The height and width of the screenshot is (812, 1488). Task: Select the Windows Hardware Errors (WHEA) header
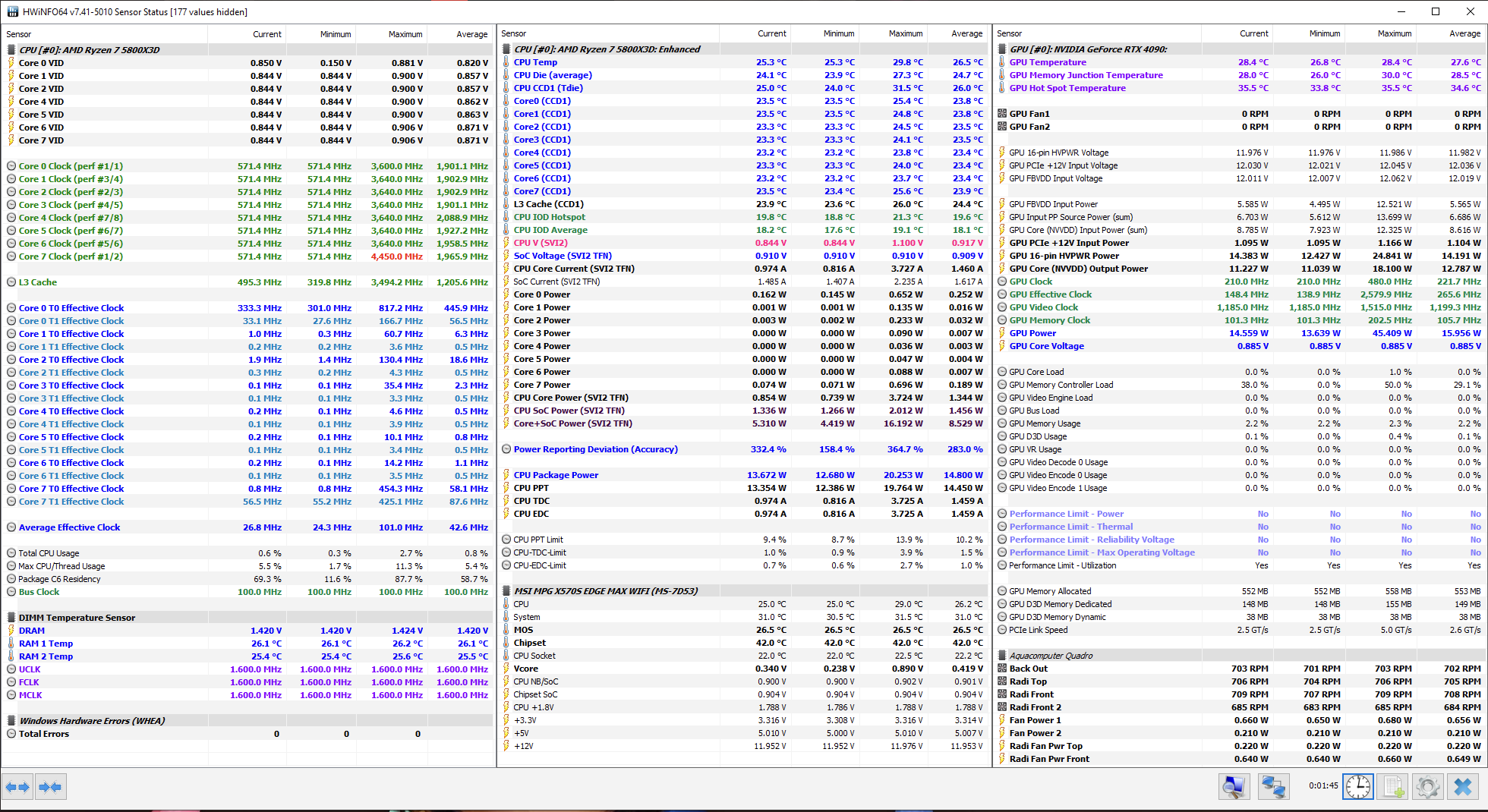248,721
